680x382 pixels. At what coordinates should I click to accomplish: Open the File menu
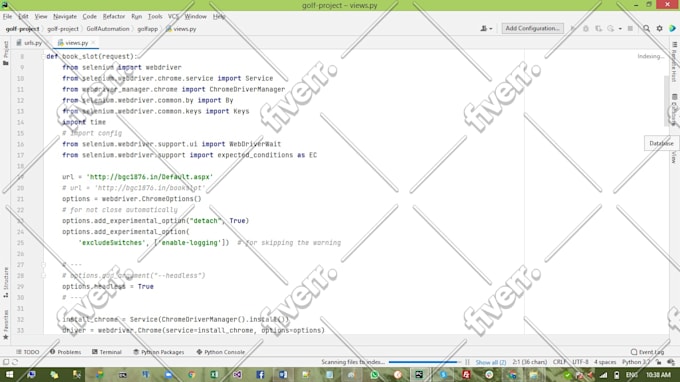point(7,16)
